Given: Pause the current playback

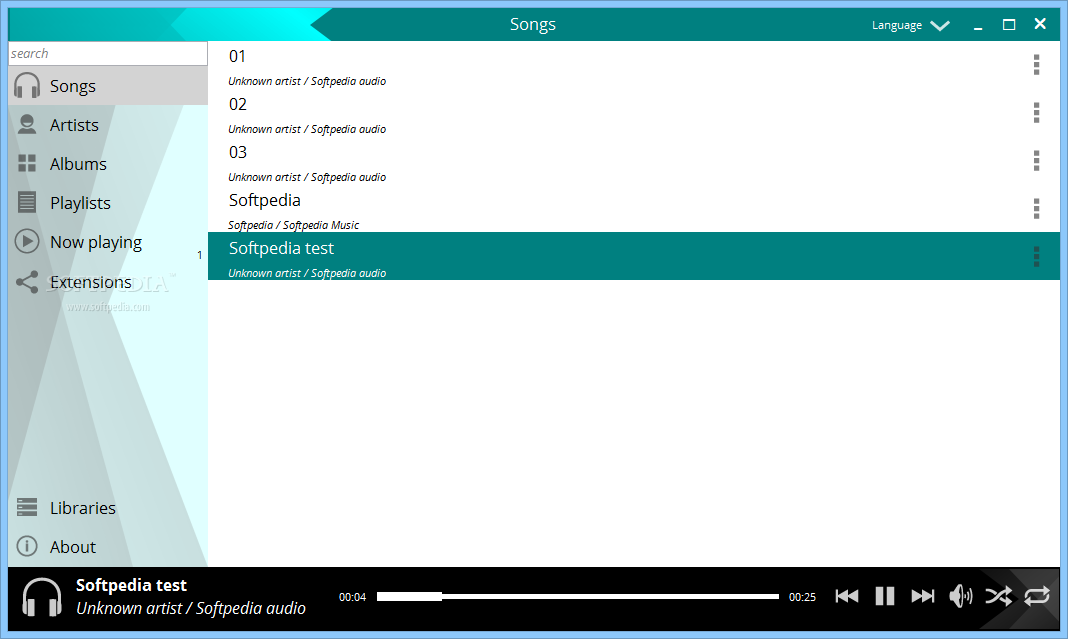Looking at the screenshot, I should coord(885,596).
